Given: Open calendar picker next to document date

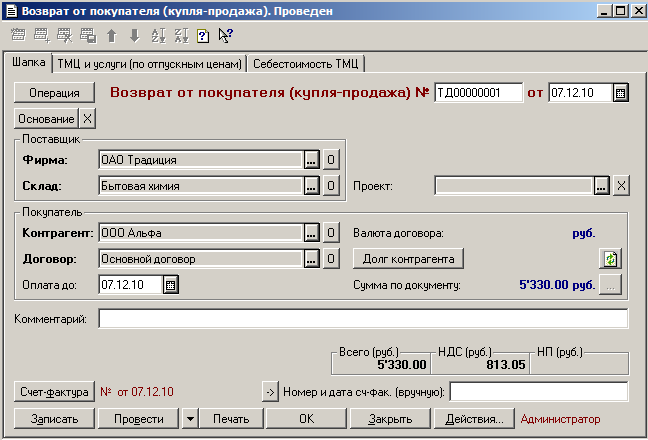Looking at the screenshot, I should coord(620,93).
